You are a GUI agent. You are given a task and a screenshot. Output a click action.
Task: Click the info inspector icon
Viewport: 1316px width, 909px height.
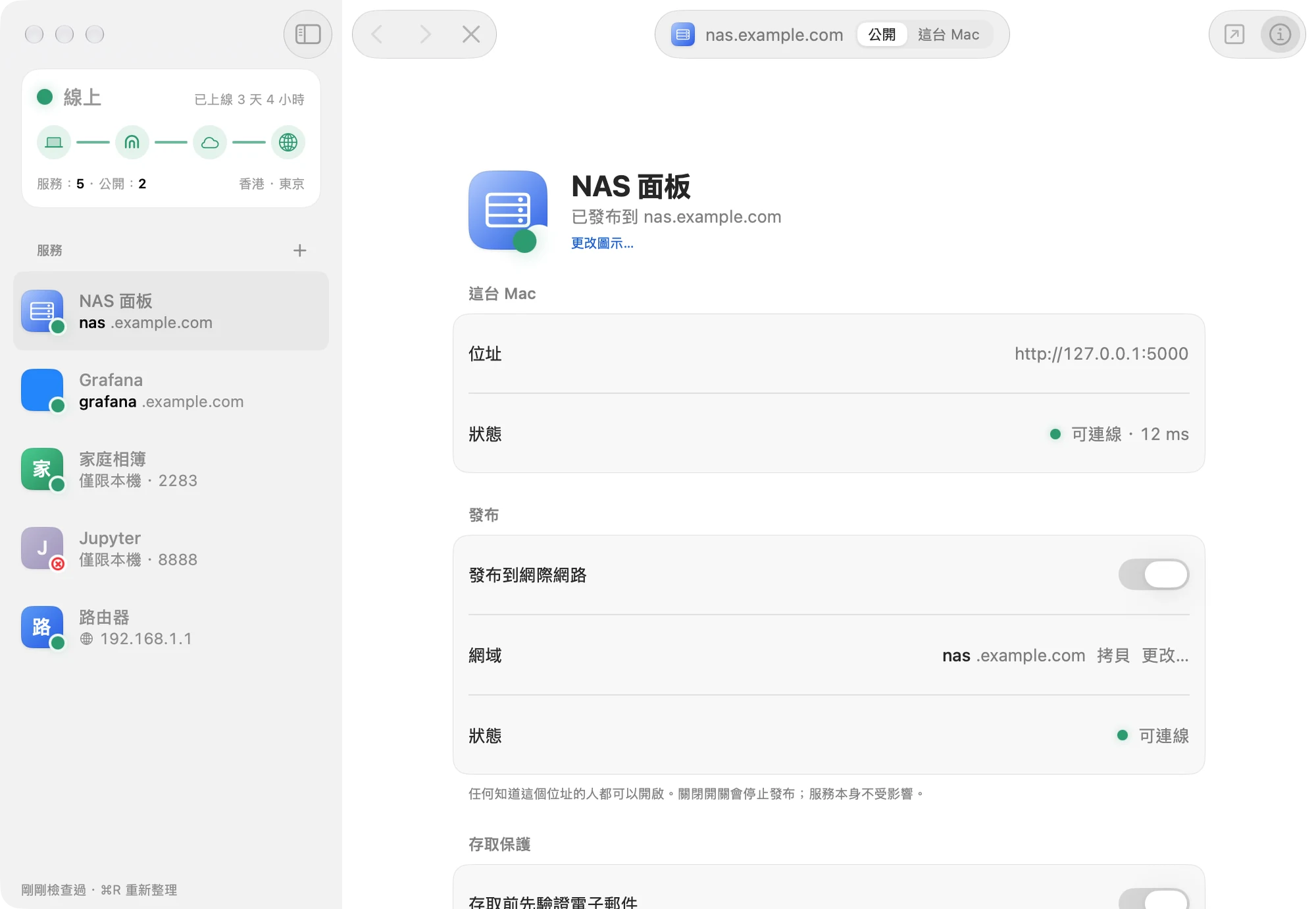pos(1280,34)
